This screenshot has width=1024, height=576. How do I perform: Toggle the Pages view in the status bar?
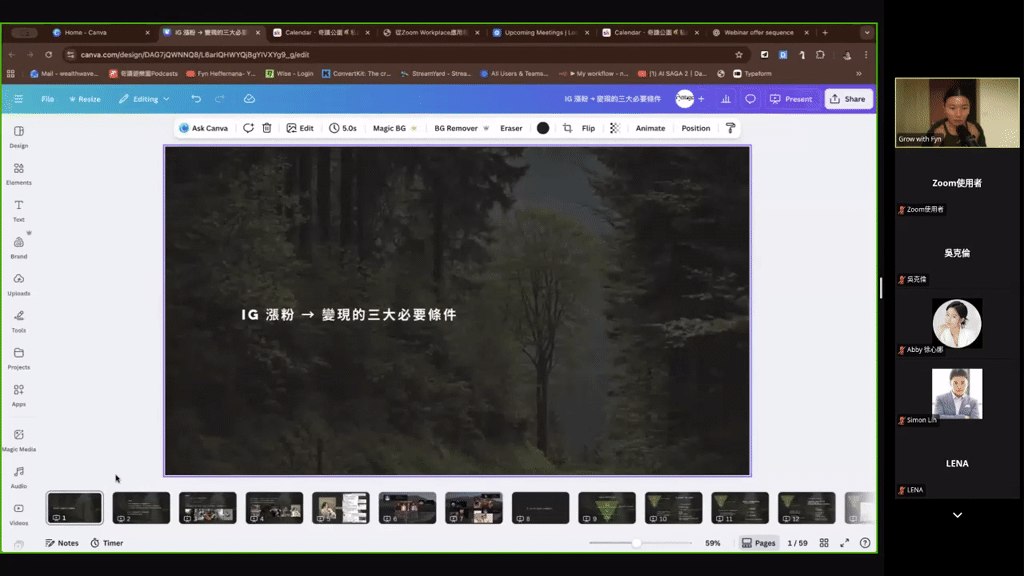click(x=758, y=542)
